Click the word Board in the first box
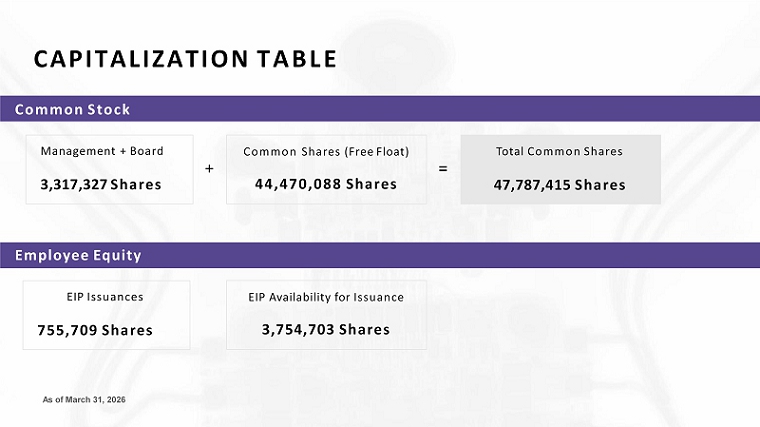The image size is (760, 427). (x=148, y=151)
